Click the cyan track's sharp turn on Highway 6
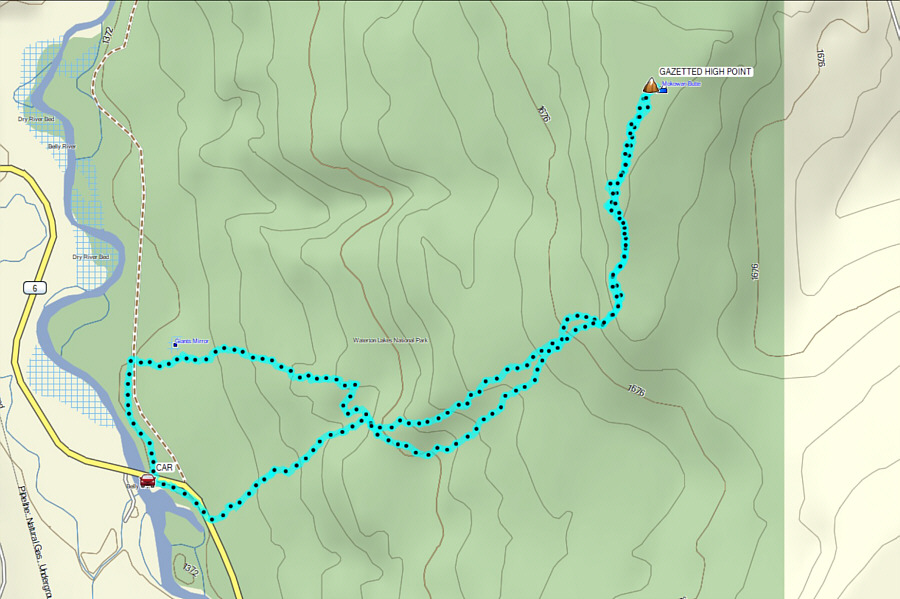Screen dimensions: 900x599 pos(212,519)
